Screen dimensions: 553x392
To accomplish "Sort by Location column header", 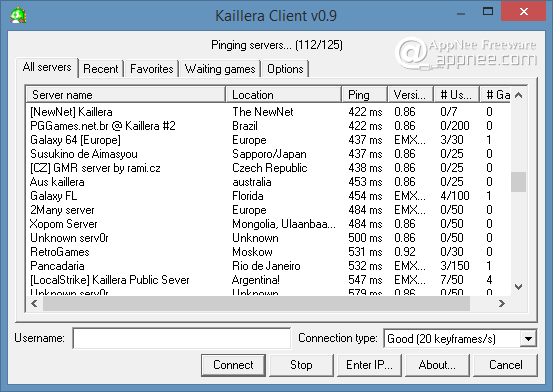I will 284,95.
